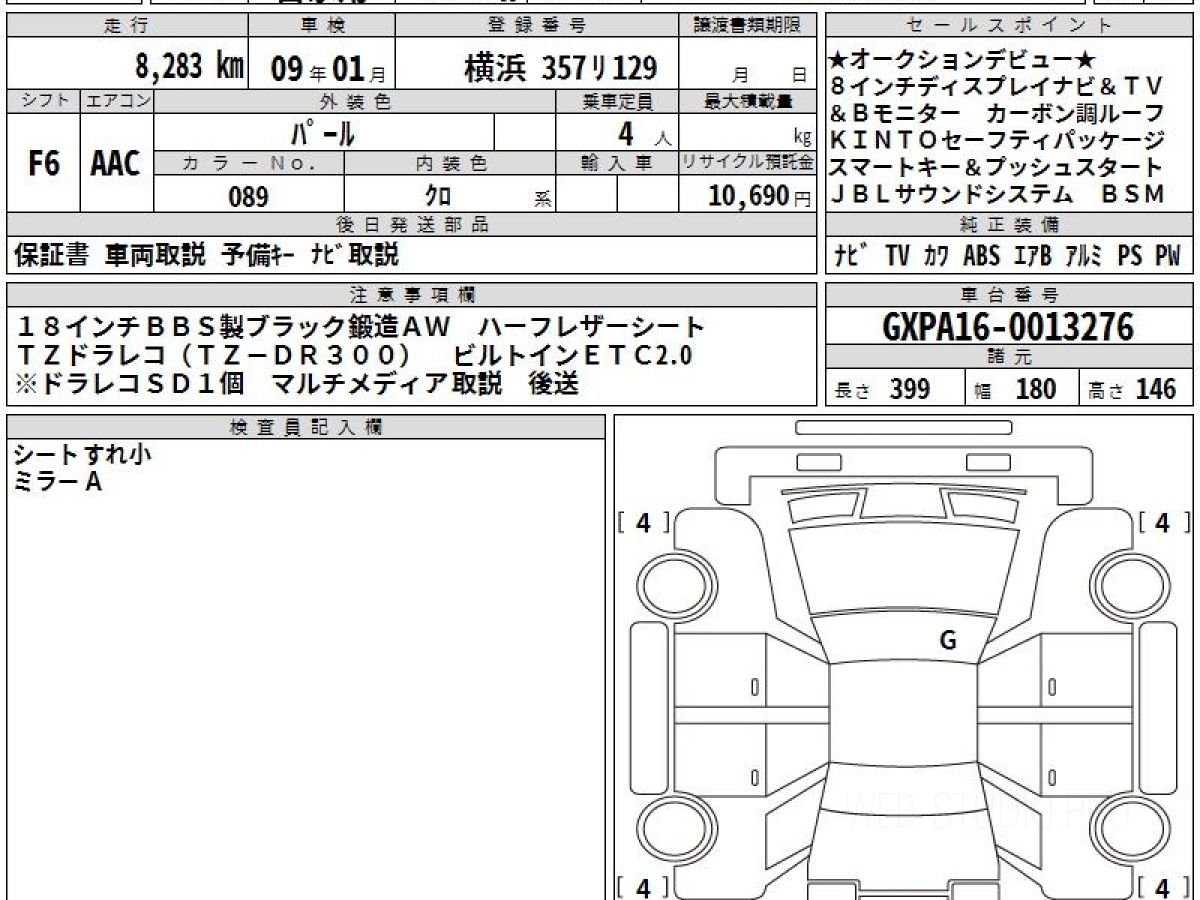Select length value 399

[x=910, y=389]
